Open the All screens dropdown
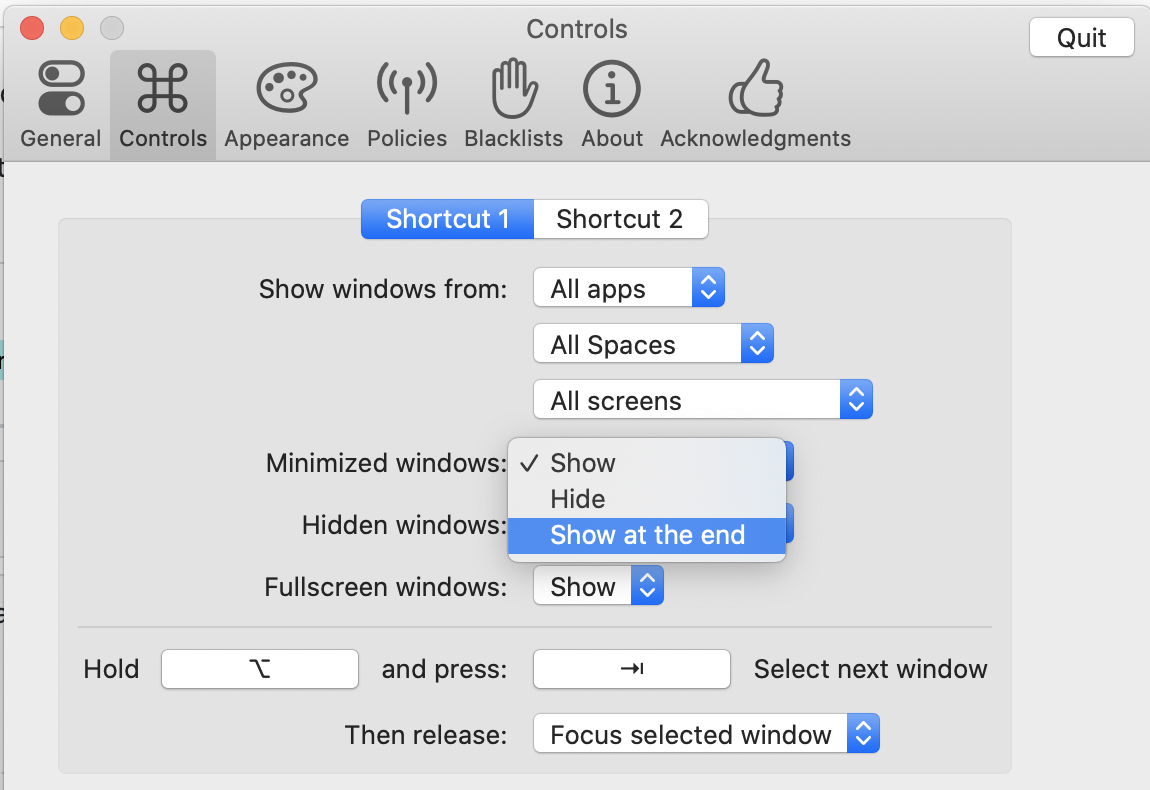Screen dimensions: 1150x790 (702, 398)
